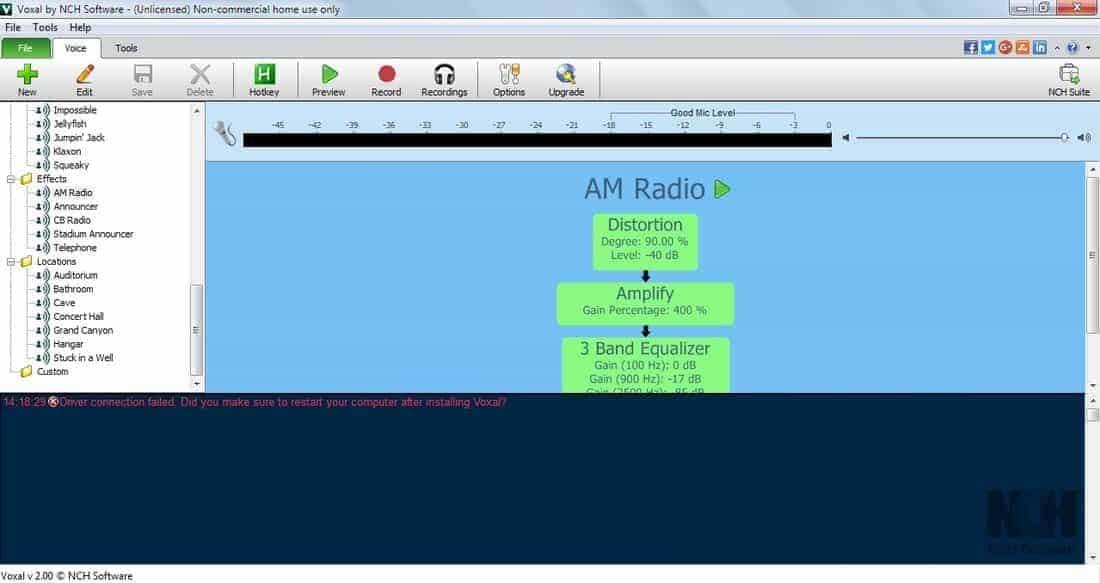Viewport: 1100px width, 583px height.
Task: Open the NCH Suite
Action: click(x=1069, y=79)
